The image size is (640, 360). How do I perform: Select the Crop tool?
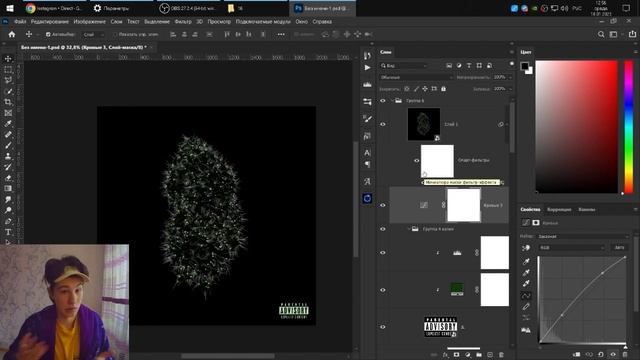(x=8, y=102)
